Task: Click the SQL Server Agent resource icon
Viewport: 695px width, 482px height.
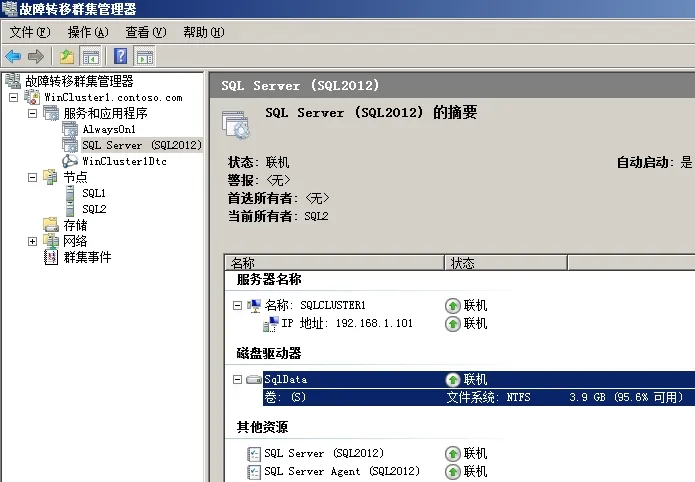Action: [x=254, y=471]
